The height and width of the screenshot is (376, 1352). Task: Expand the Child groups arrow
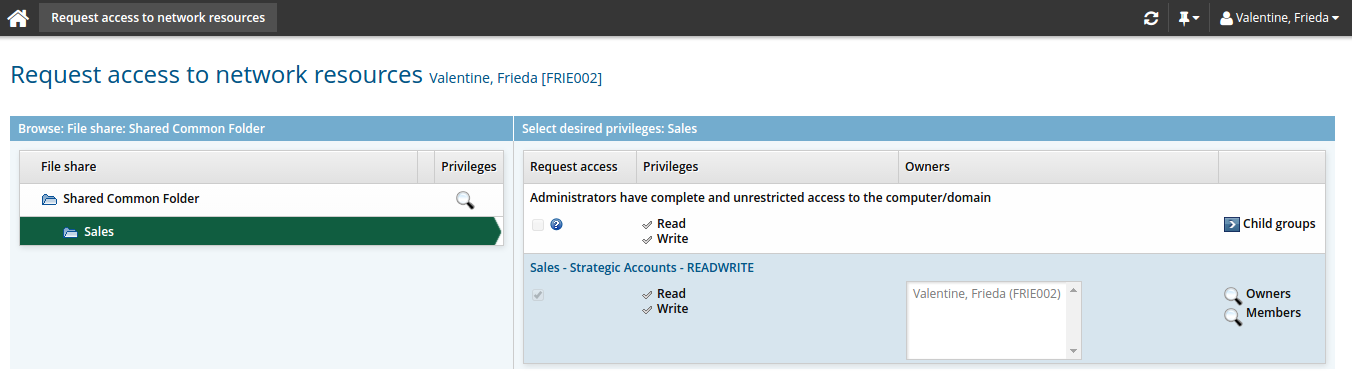pos(1232,224)
